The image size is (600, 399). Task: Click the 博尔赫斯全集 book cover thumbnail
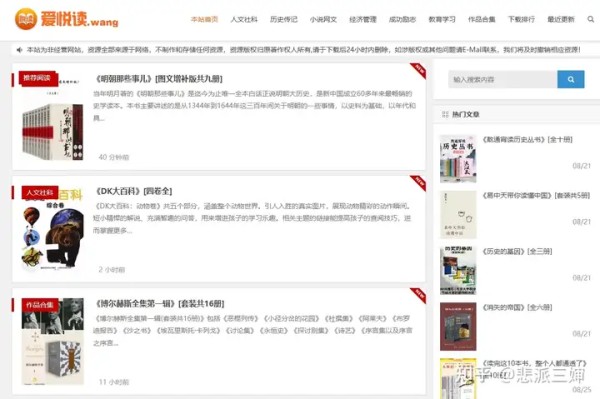[x=52, y=341]
